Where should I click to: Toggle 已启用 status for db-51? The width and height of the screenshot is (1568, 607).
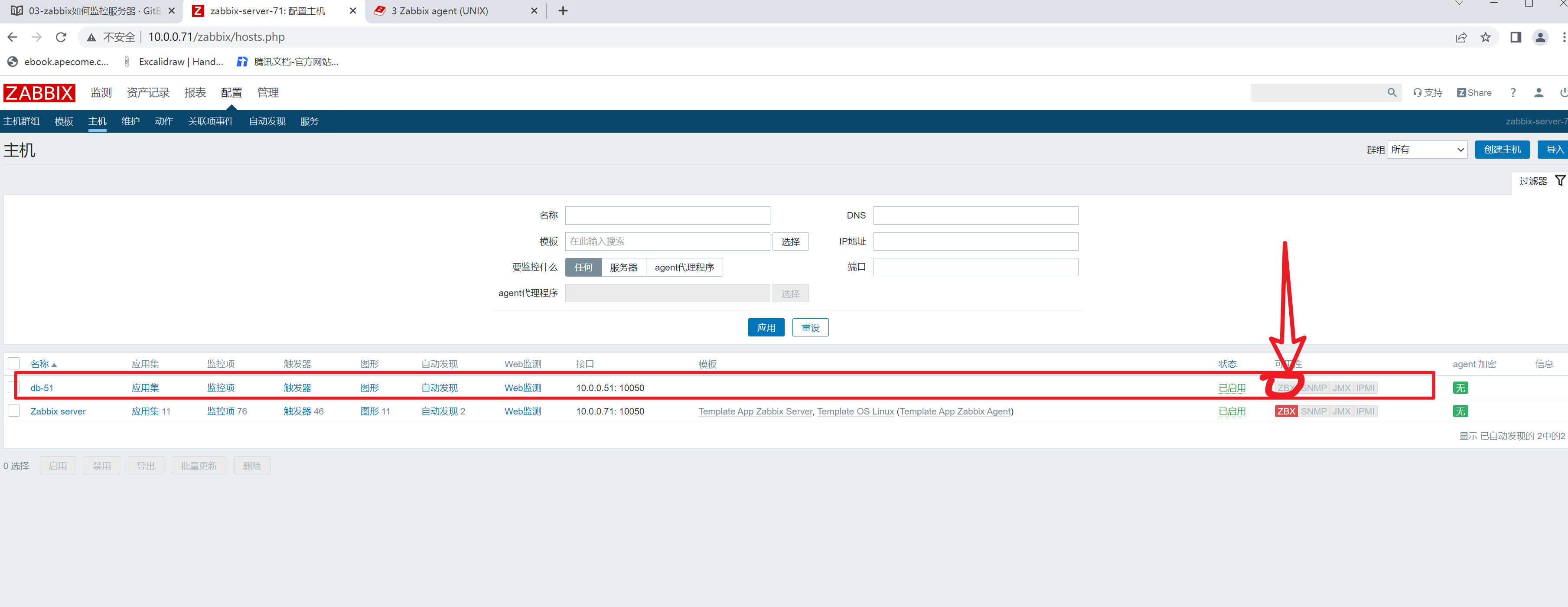[1232, 388]
